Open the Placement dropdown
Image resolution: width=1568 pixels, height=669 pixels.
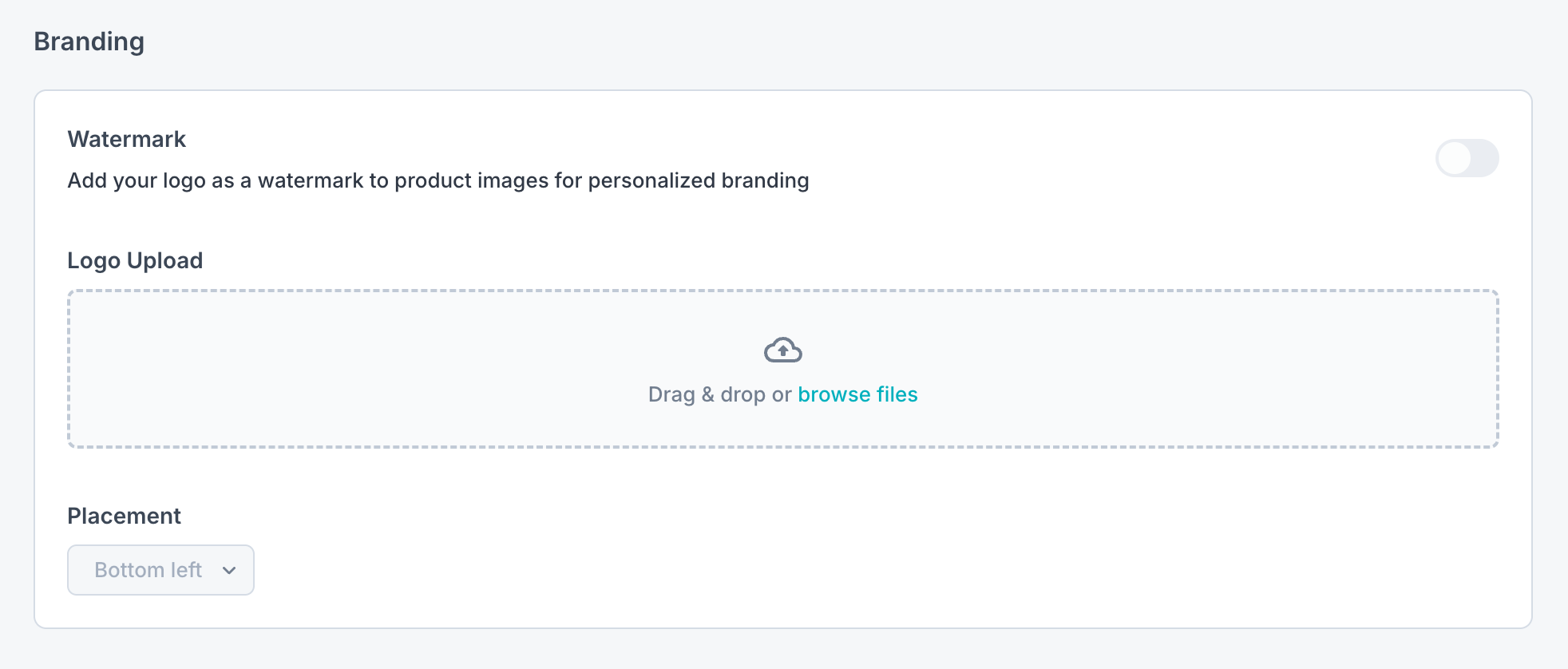point(160,570)
